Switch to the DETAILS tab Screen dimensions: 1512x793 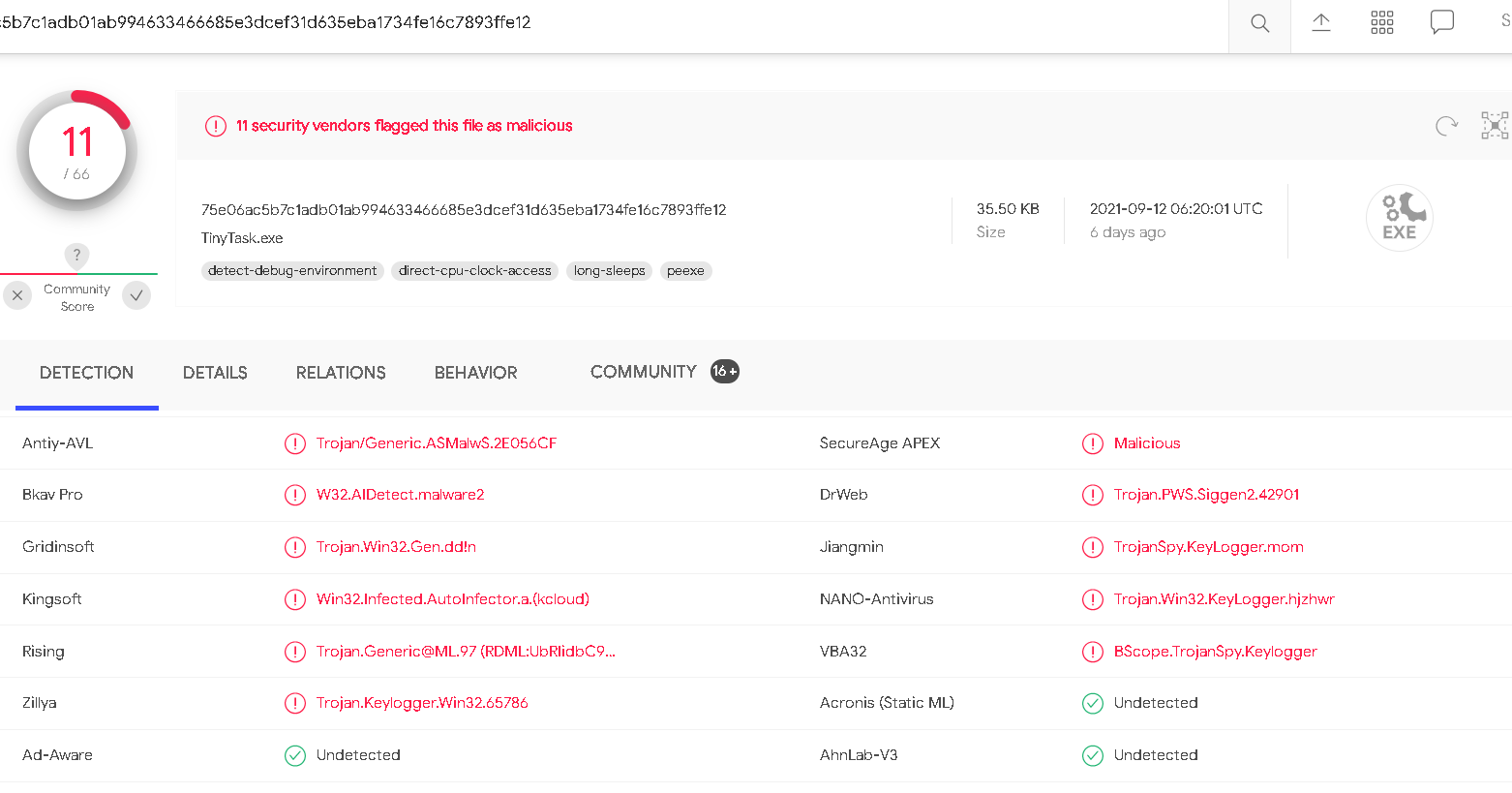pos(215,373)
